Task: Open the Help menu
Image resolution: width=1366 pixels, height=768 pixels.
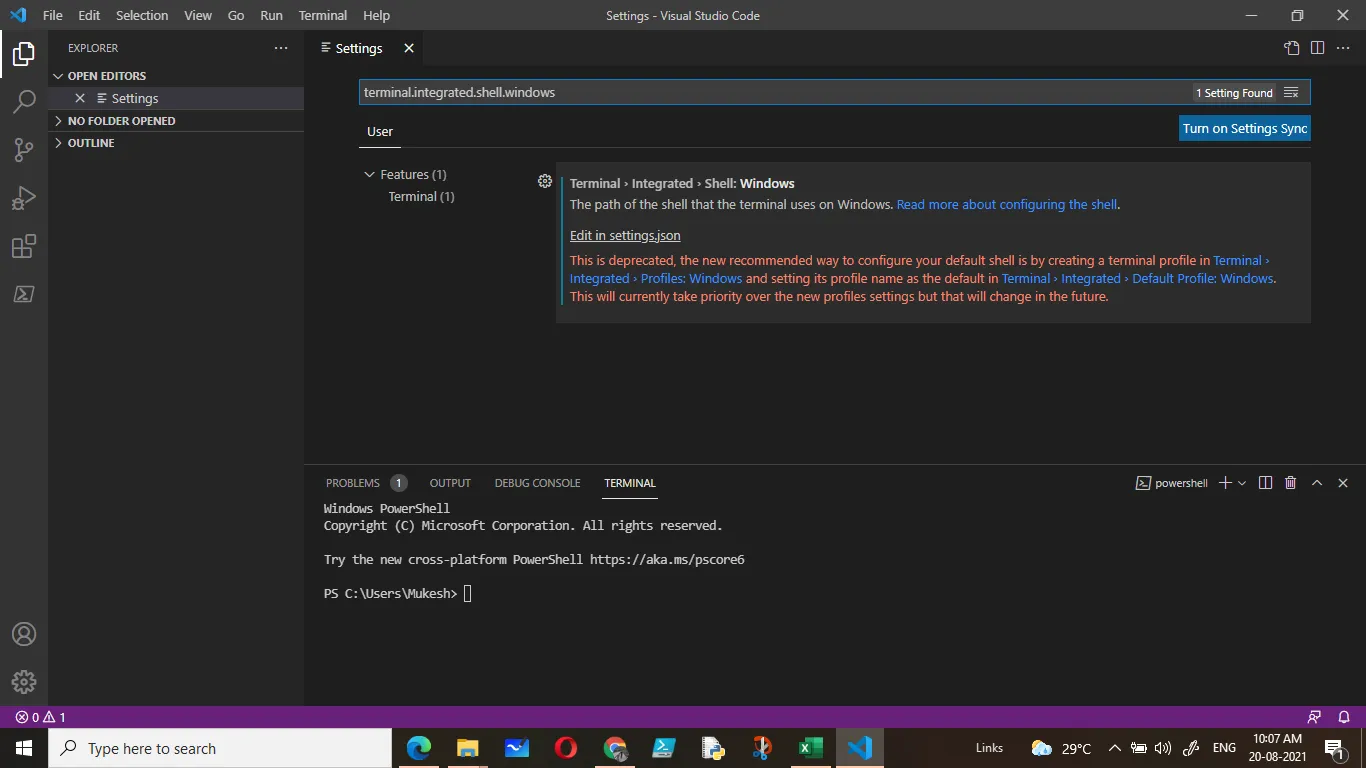Action: pyautogui.click(x=377, y=16)
